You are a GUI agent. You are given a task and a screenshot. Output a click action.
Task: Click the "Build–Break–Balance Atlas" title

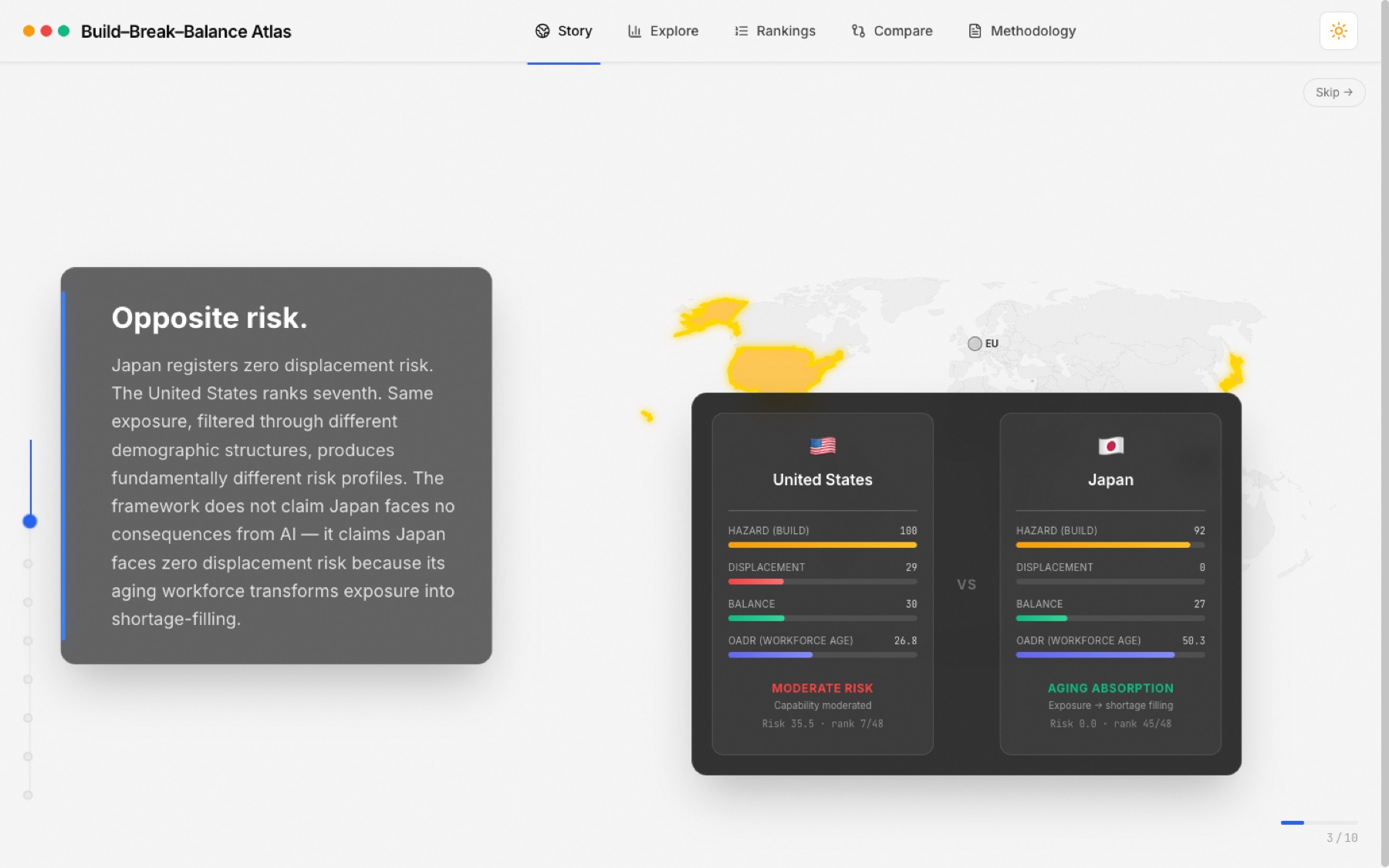[x=186, y=32]
